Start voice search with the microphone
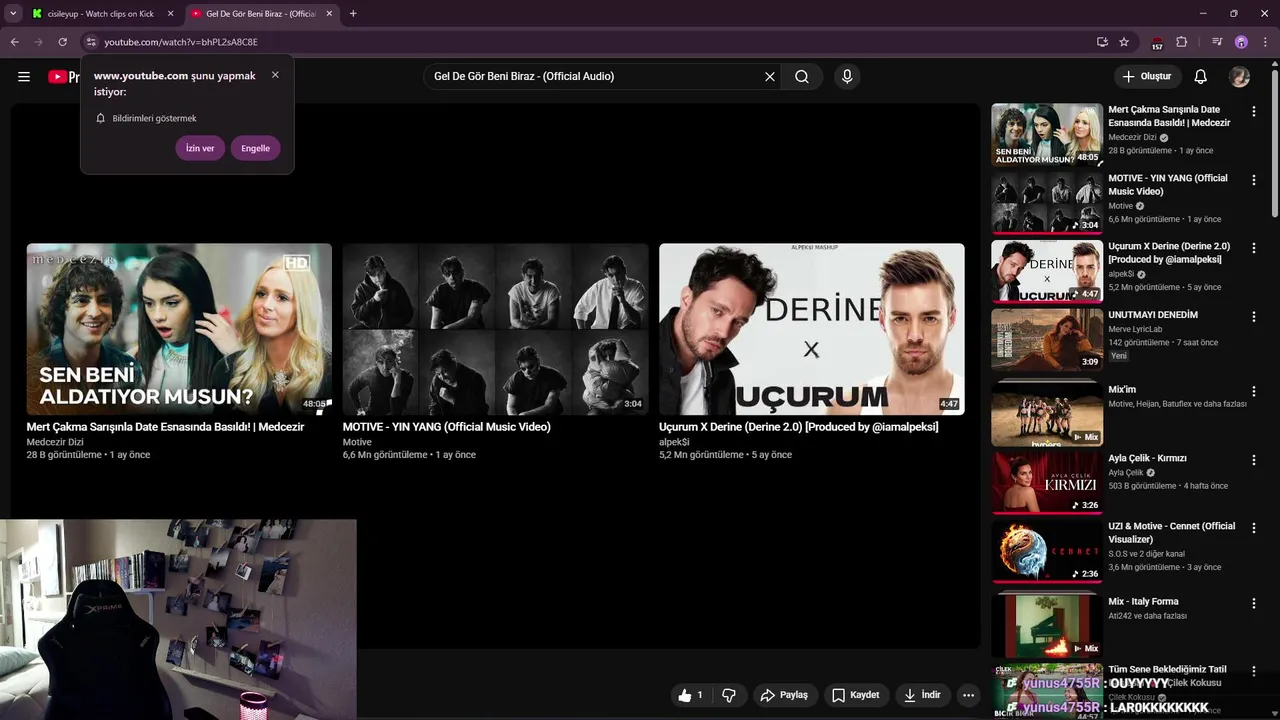Image resolution: width=1280 pixels, height=720 pixels. 847,77
